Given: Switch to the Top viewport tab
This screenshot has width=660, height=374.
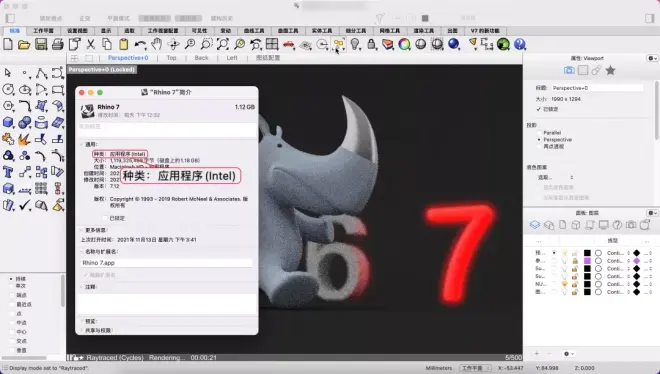Looking at the screenshot, I should (x=171, y=58).
